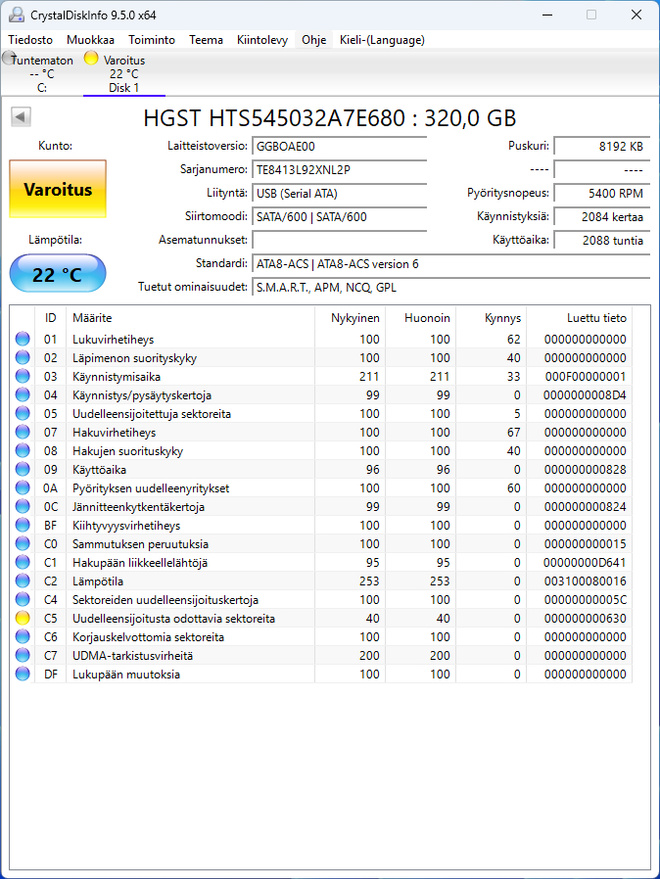Open the Kiintolevy menu
The image size is (660, 879).
pos(262,40)
